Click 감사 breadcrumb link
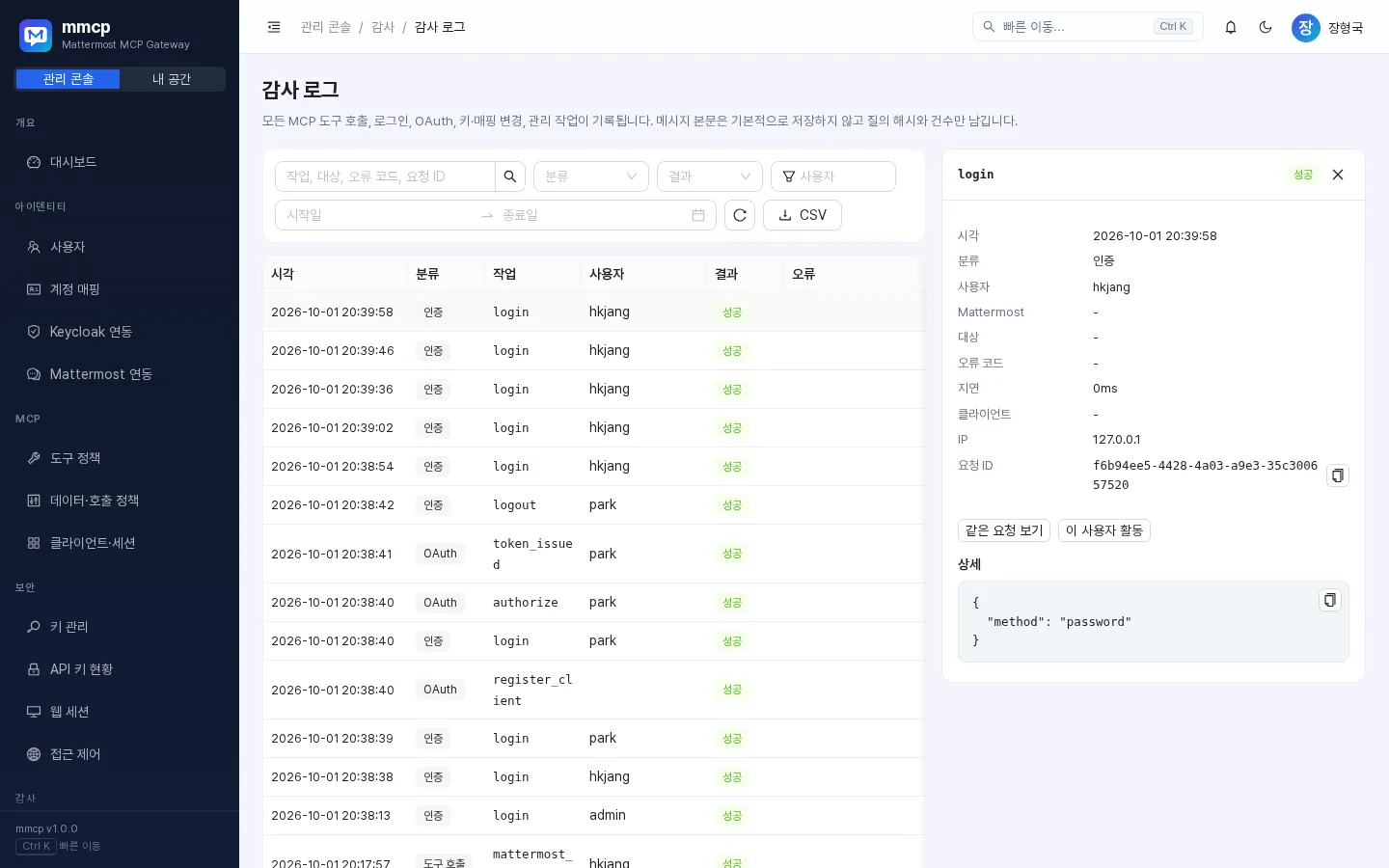The width and height of the screenshot is (1389, 868). click(383, 27)
